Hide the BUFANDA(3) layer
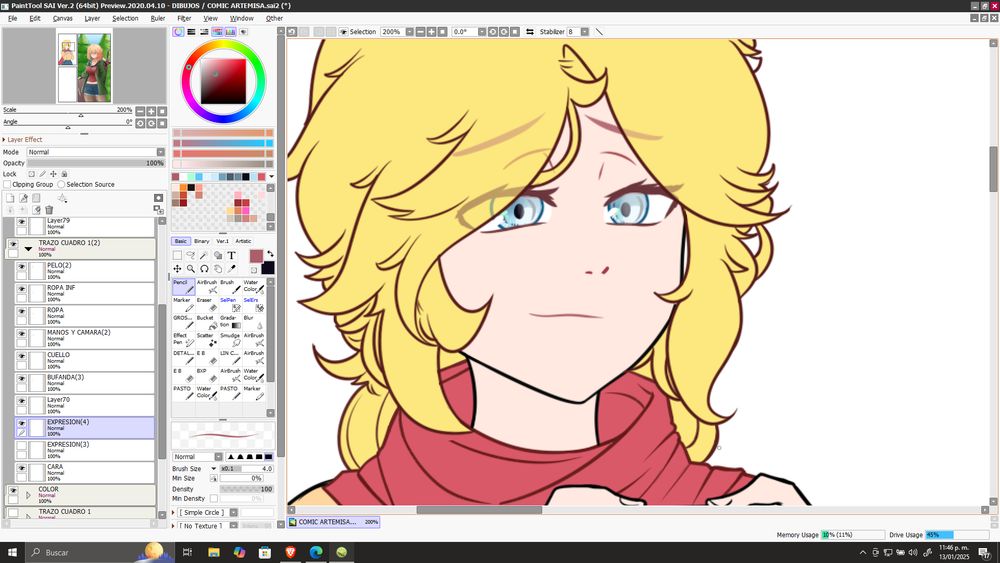The height and width of the screenshot is (563, 1000). 21,378
